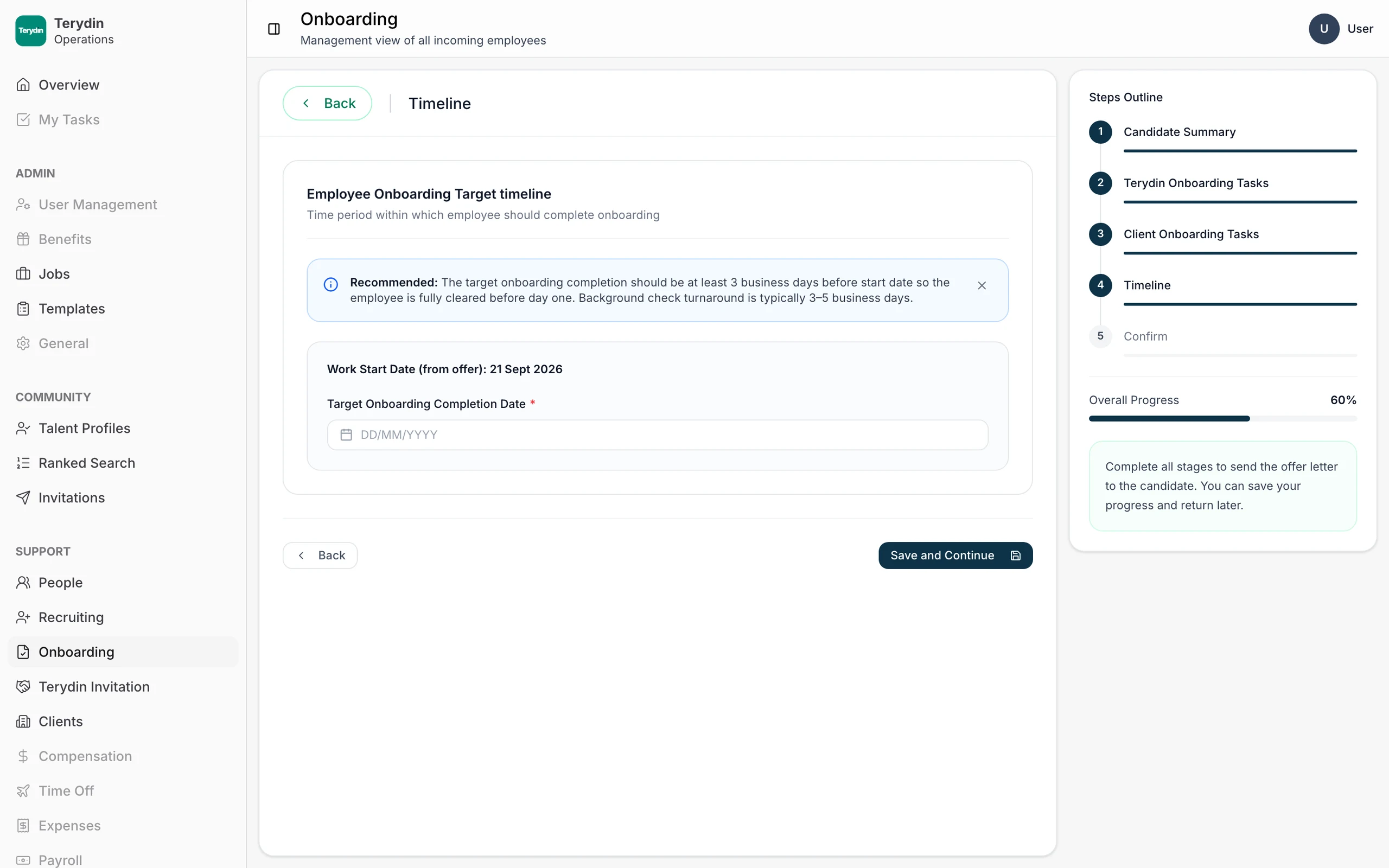
Task: Click "Work Start Date (from offer): 21 Sept 2026"
Action: tap(444, 369)
